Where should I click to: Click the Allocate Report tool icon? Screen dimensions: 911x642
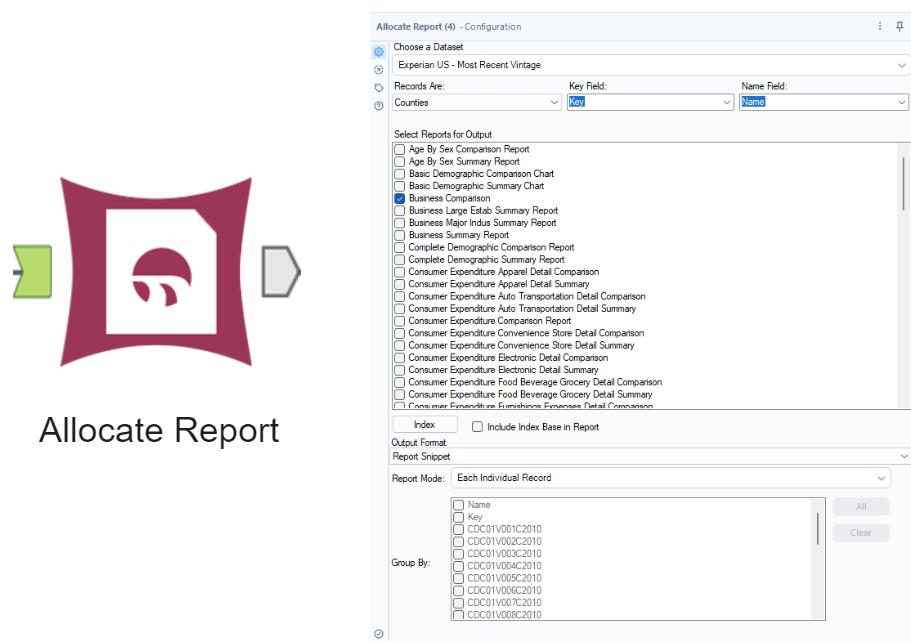(x=156, y=272)
